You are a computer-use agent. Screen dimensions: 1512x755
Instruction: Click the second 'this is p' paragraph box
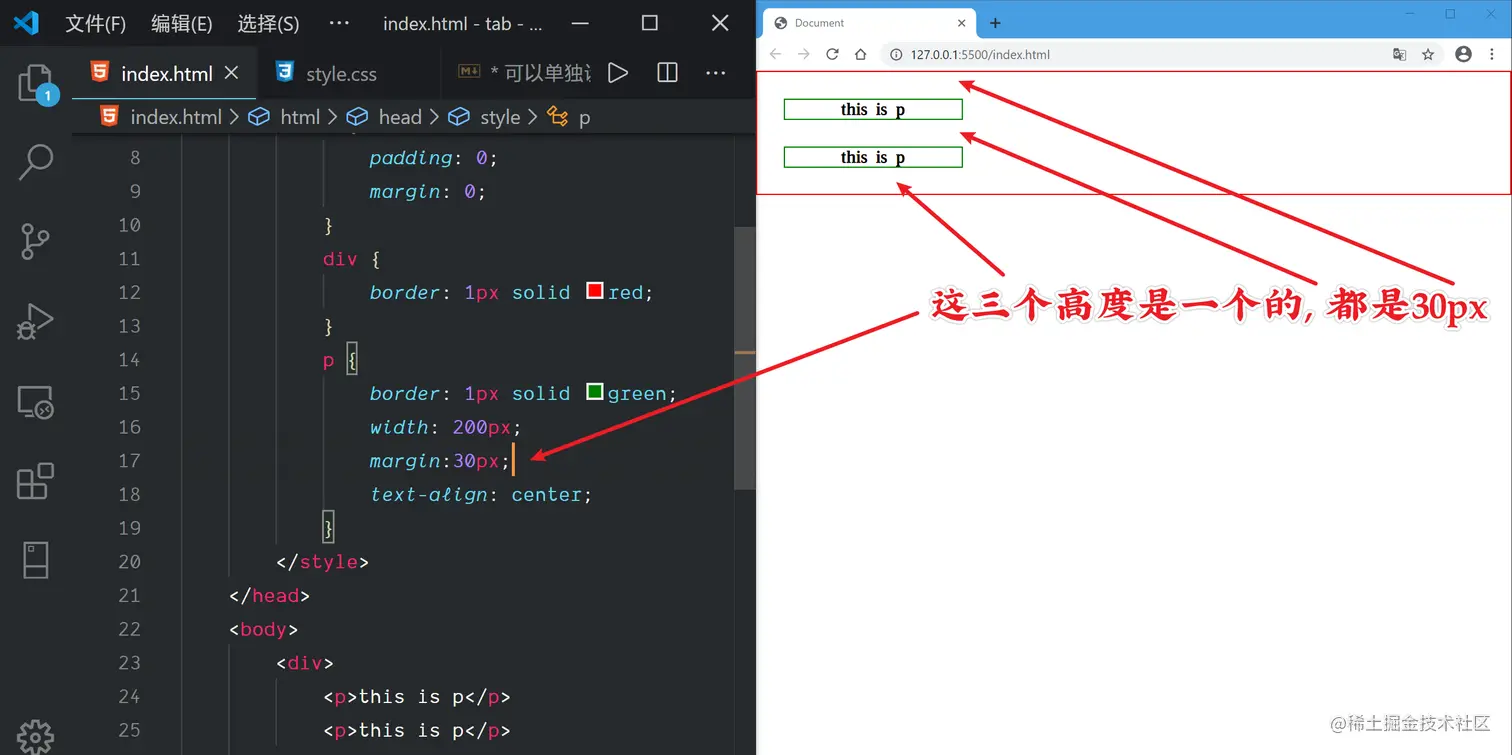[873, 157]
